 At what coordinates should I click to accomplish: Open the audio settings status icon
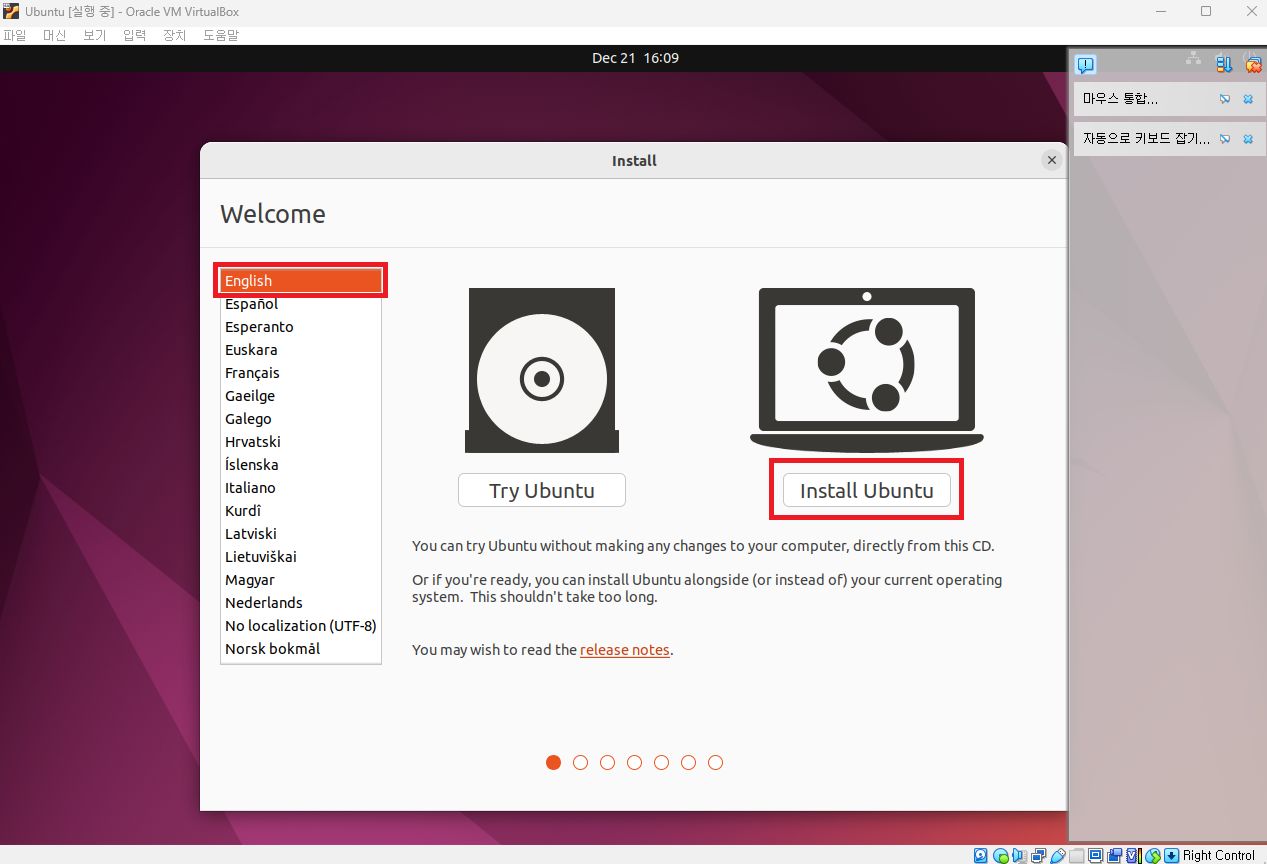pyautogui.click(x=1019, y=855)
